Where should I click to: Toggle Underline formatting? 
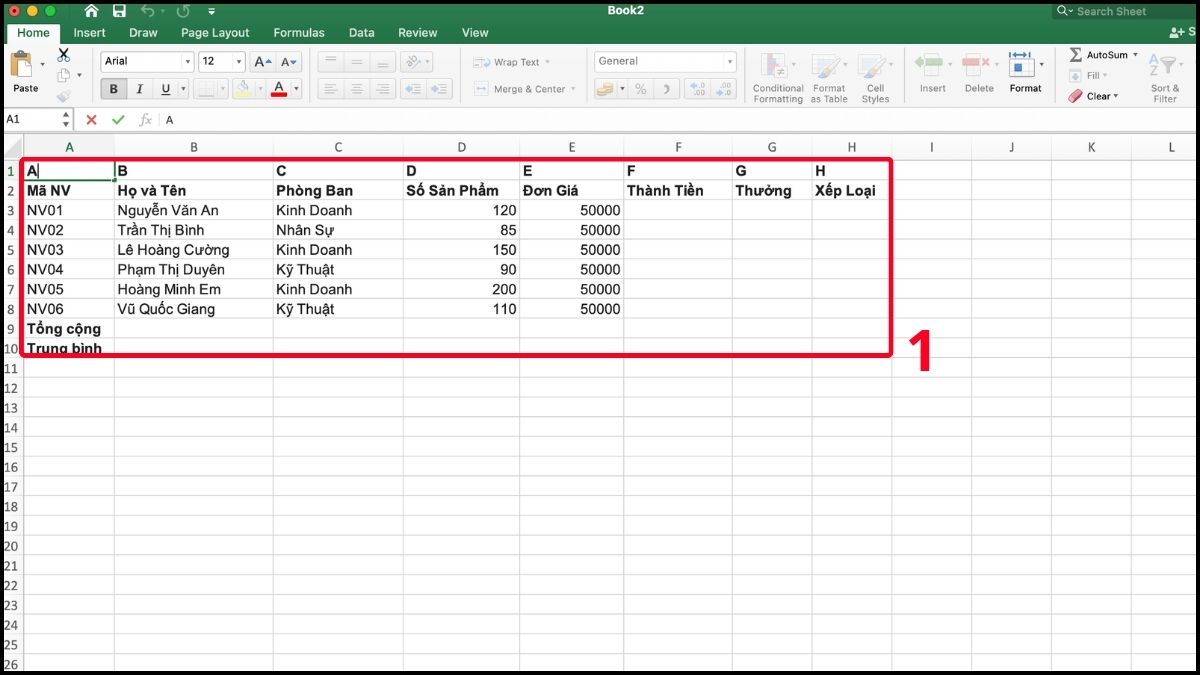tap(166, 89)
